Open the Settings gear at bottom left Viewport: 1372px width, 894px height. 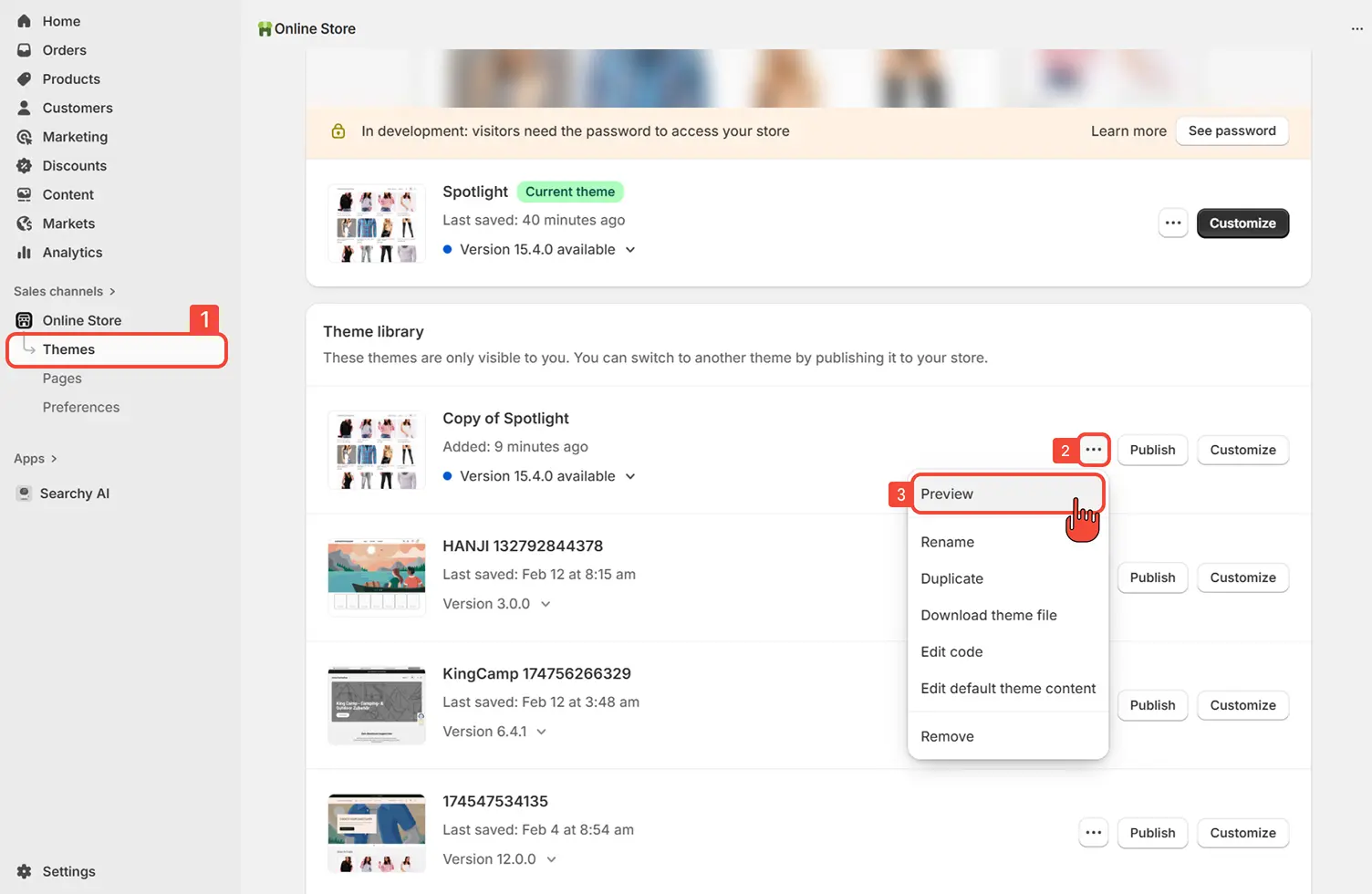coord(25,871)
